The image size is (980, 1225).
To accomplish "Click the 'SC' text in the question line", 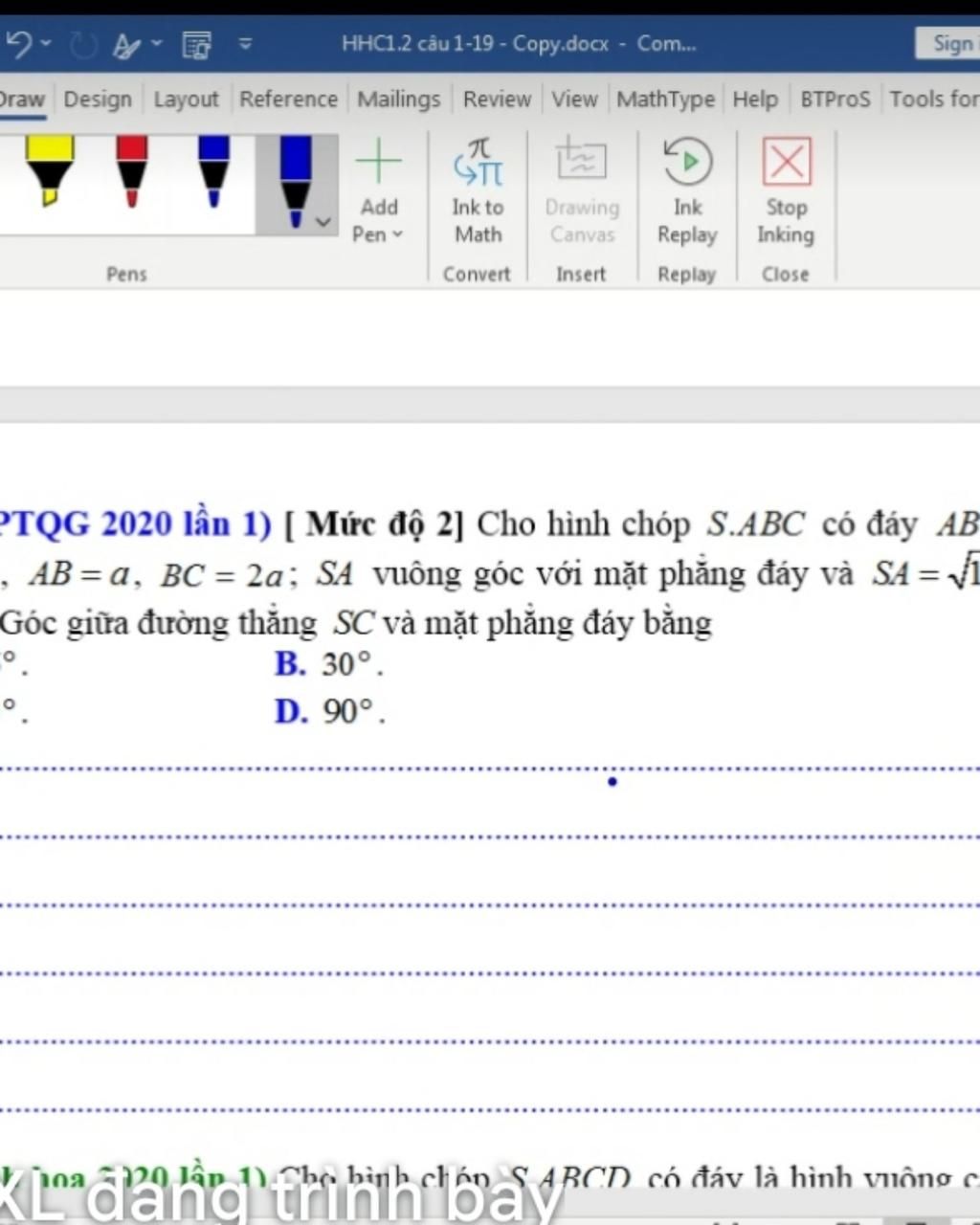I will pyautogui.click(x=353, y=624).
